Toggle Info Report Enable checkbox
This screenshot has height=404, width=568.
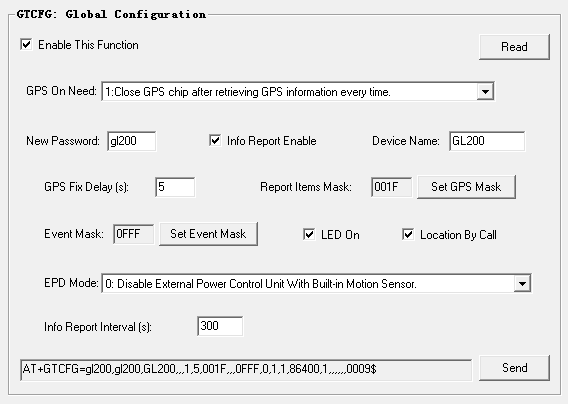point(215,141)
